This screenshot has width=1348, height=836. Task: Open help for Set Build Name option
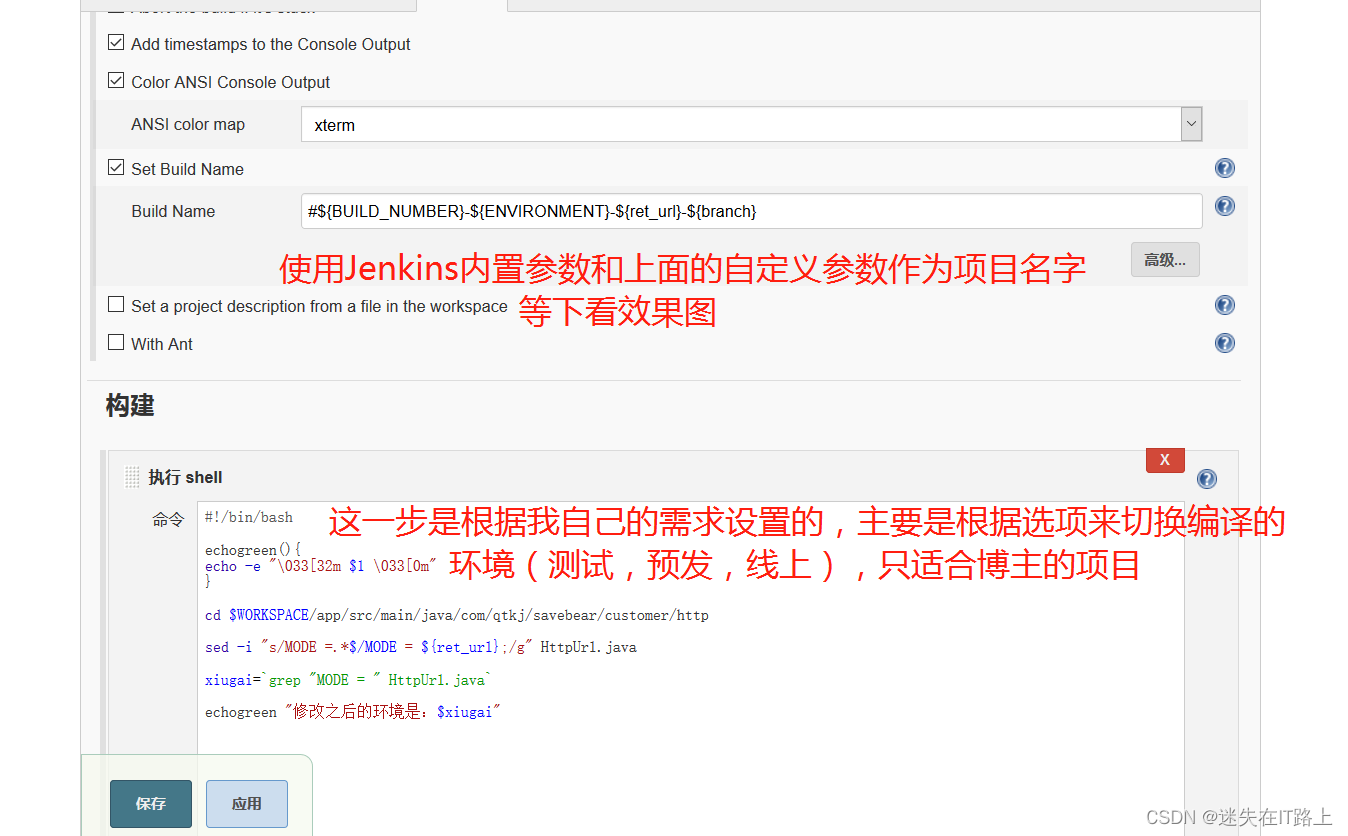coord(1225,168)
